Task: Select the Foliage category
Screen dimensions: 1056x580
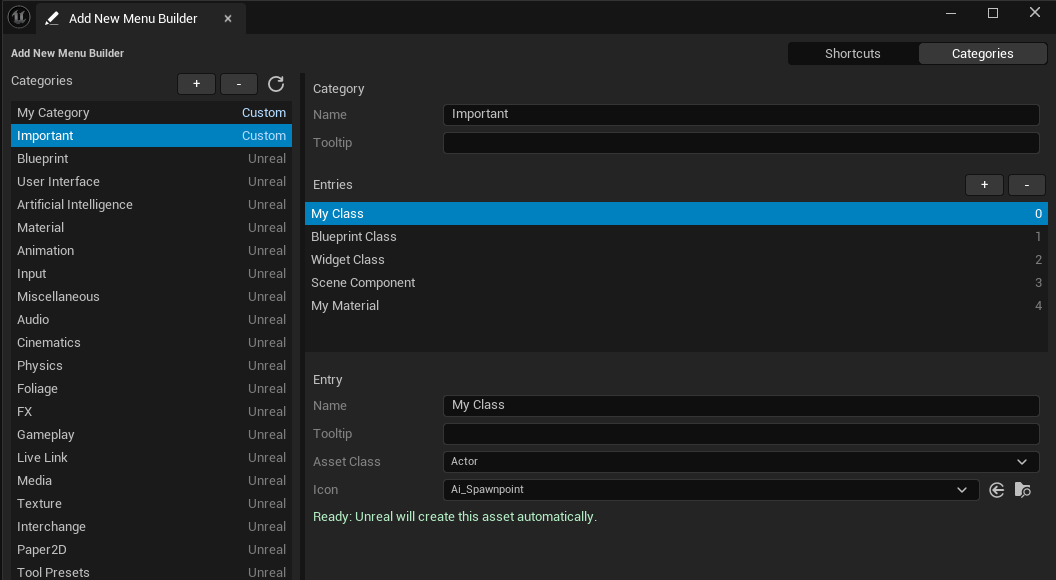Action: tap(152, 389)
